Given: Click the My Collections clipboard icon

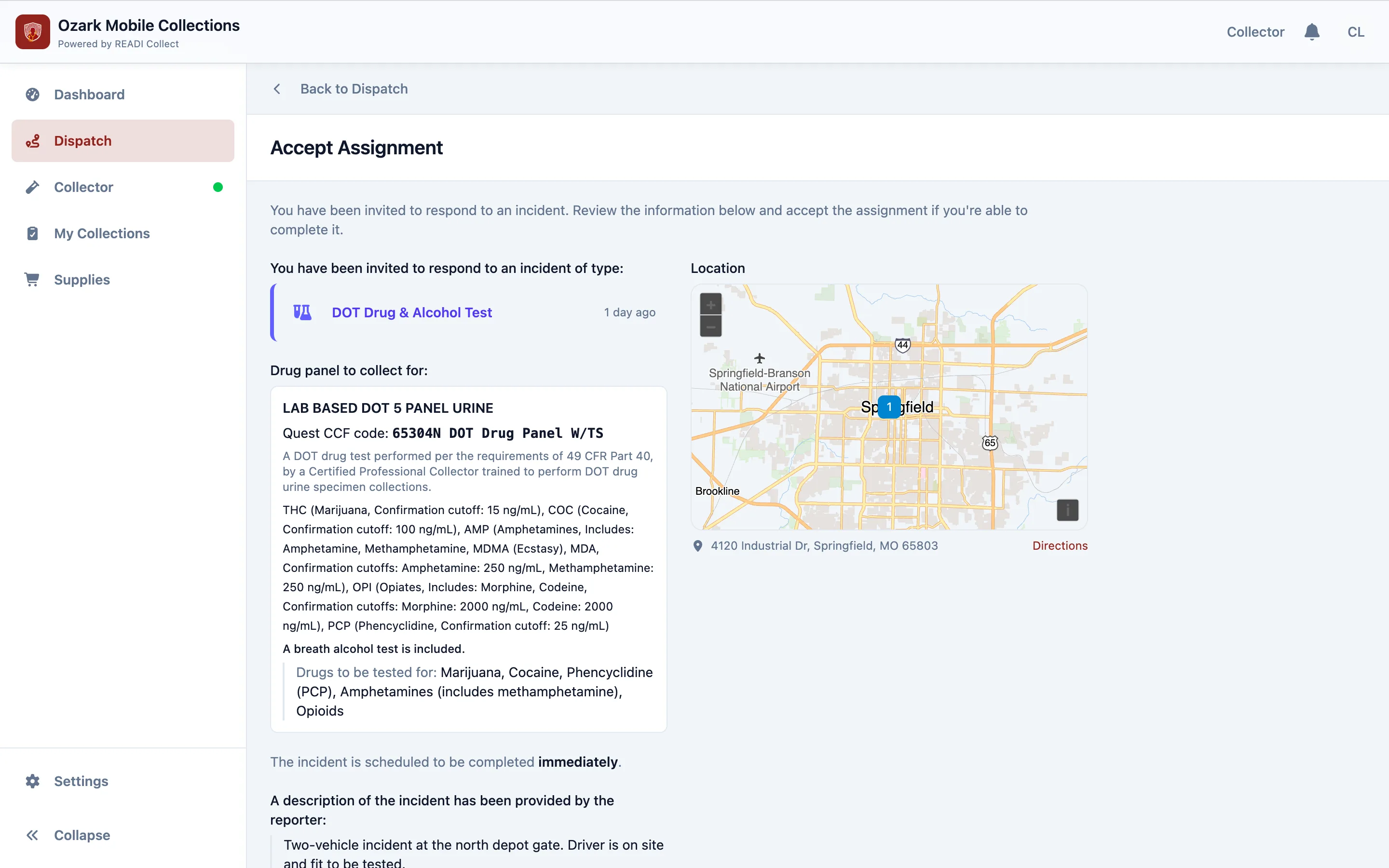Looking at the screenshot, I should (x=33, y=234).
